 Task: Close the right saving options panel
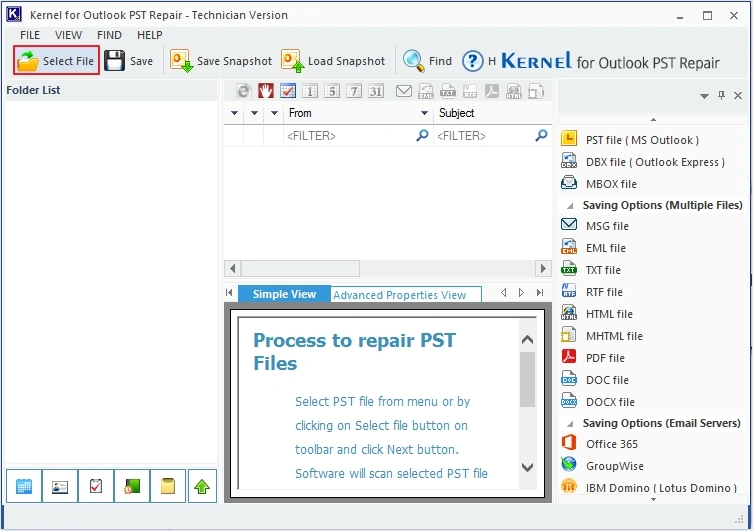click(738, 96)
